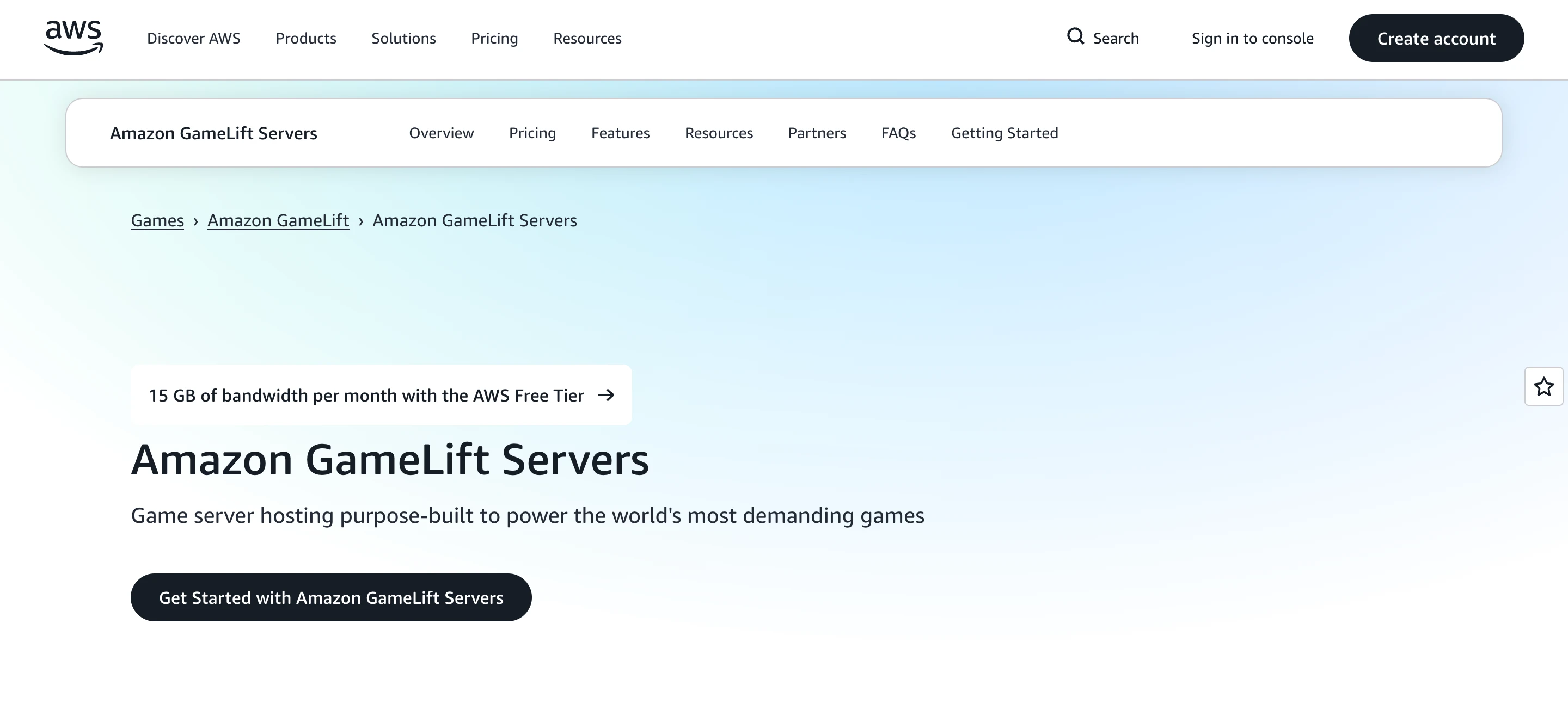
Task: Open the Discover AWS menu
Action: coord(194,38)
